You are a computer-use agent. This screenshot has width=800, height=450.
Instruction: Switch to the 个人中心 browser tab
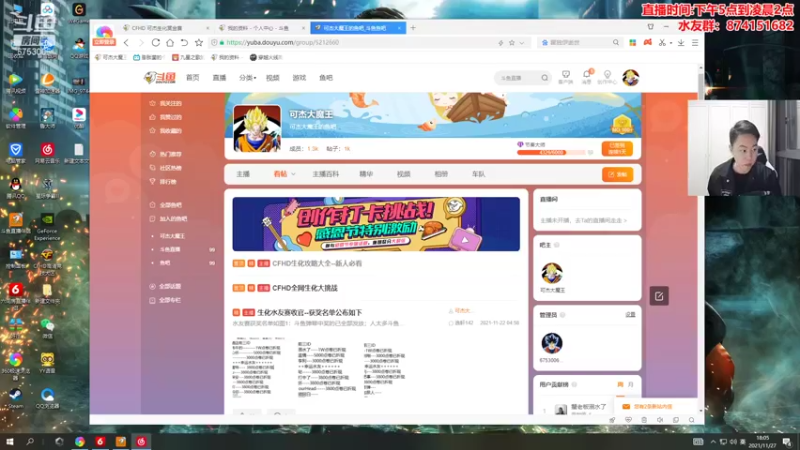tap(261, 28)
